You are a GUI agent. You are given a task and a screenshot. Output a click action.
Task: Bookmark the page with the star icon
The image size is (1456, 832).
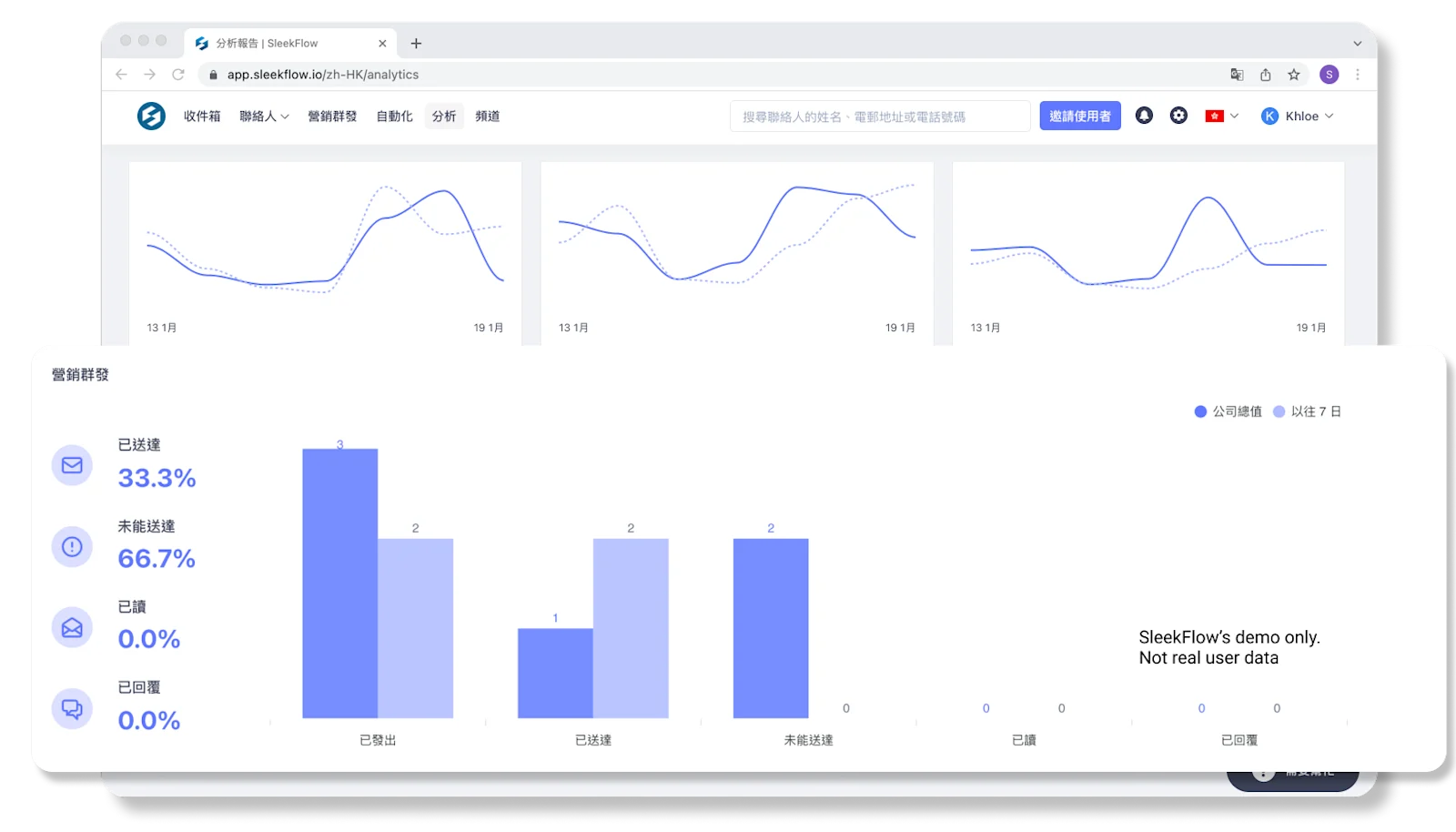pyautogui.click(x=1292, y=75)
